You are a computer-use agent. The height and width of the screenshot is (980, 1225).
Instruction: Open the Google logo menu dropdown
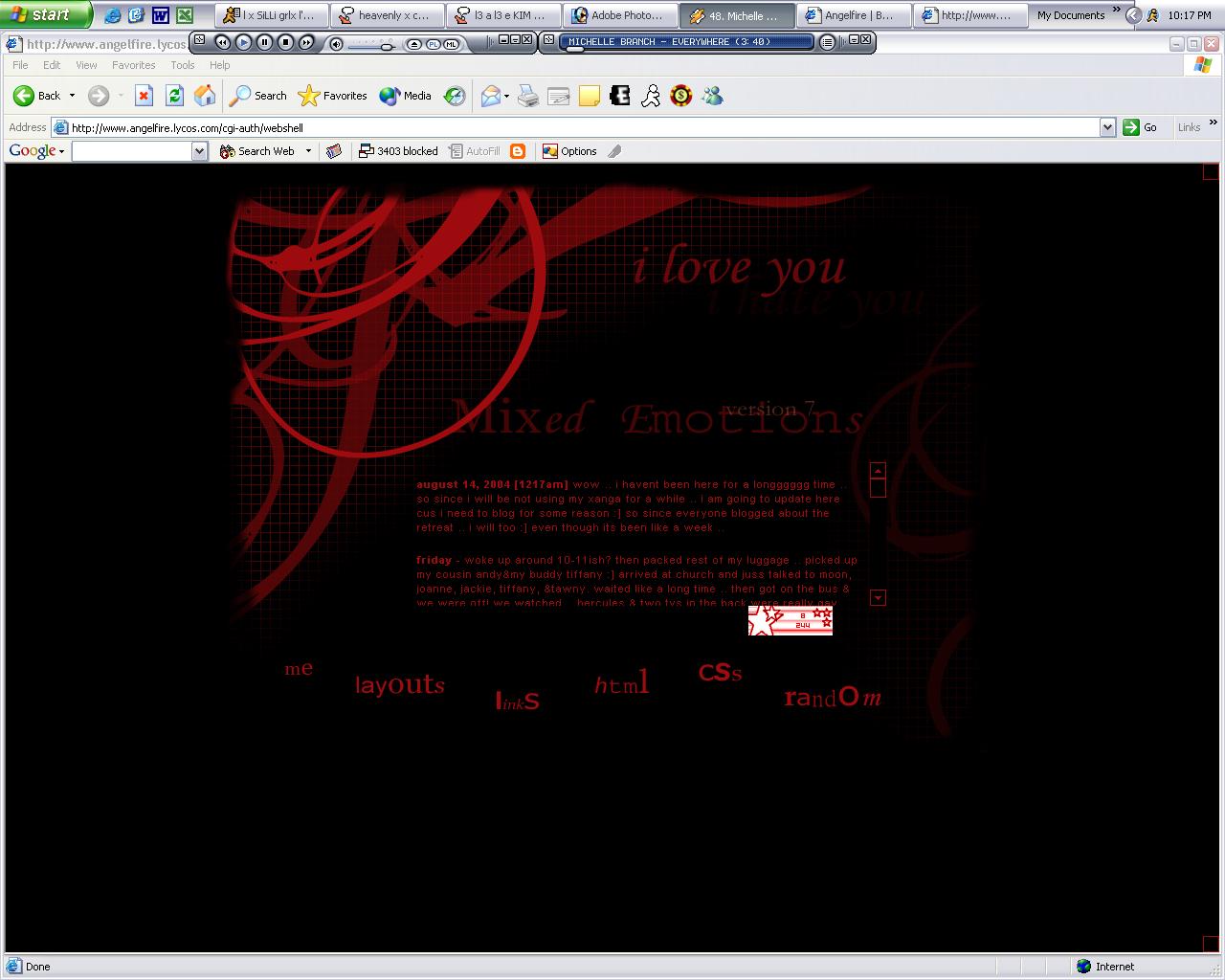(x=61, y=151)
